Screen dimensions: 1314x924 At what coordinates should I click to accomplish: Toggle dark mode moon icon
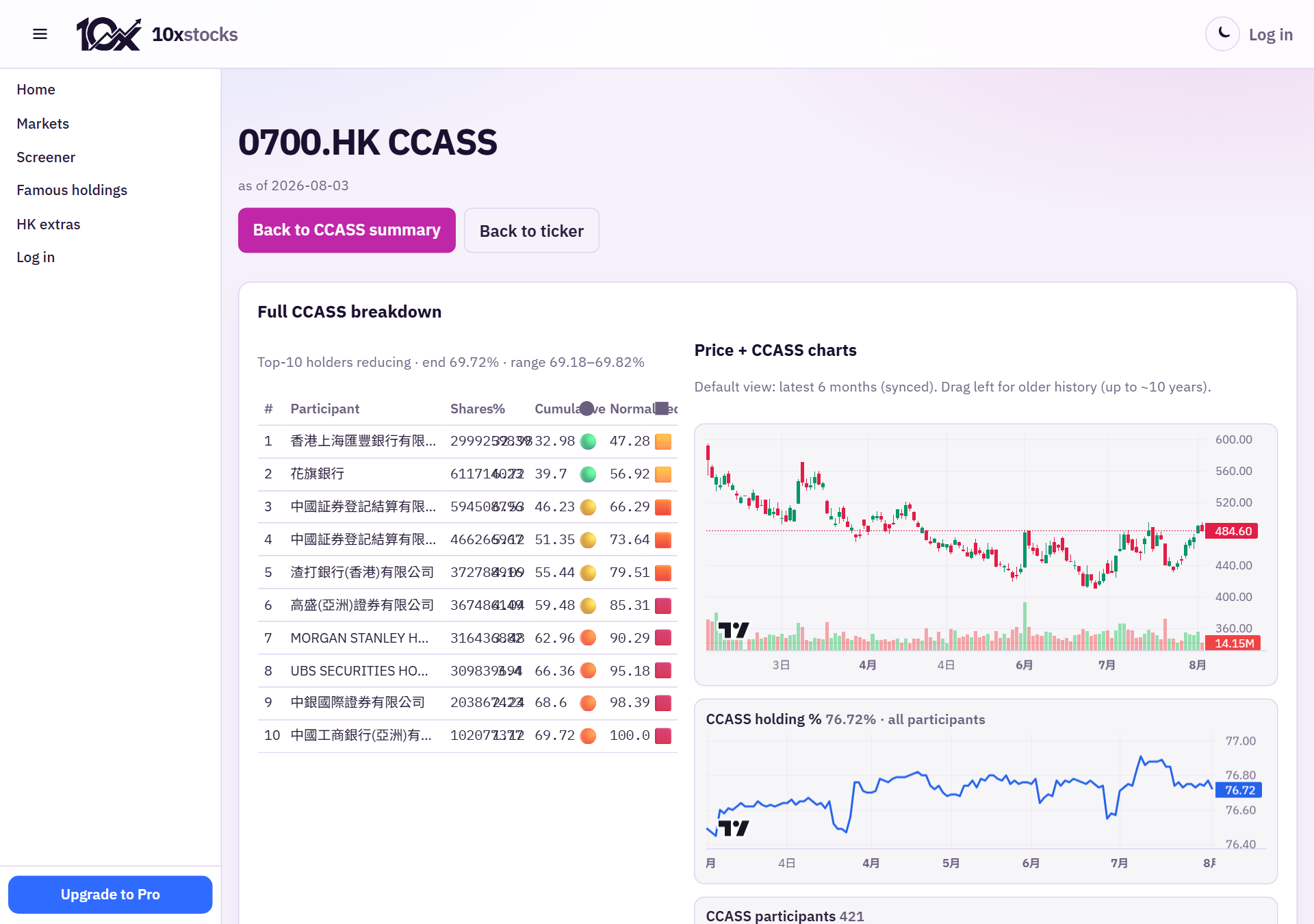[1223, 34]
